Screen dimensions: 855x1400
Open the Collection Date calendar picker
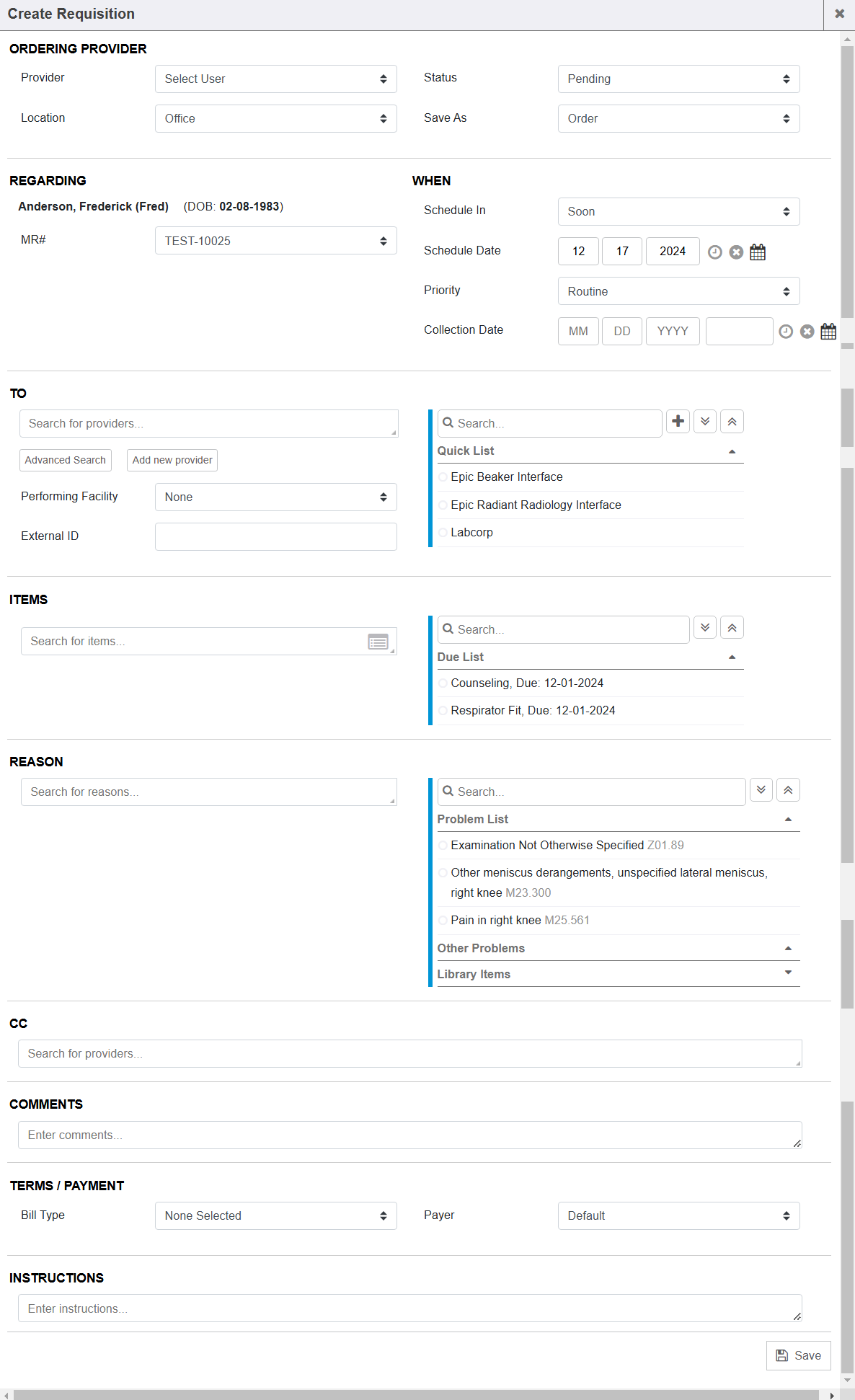point(828,332)
